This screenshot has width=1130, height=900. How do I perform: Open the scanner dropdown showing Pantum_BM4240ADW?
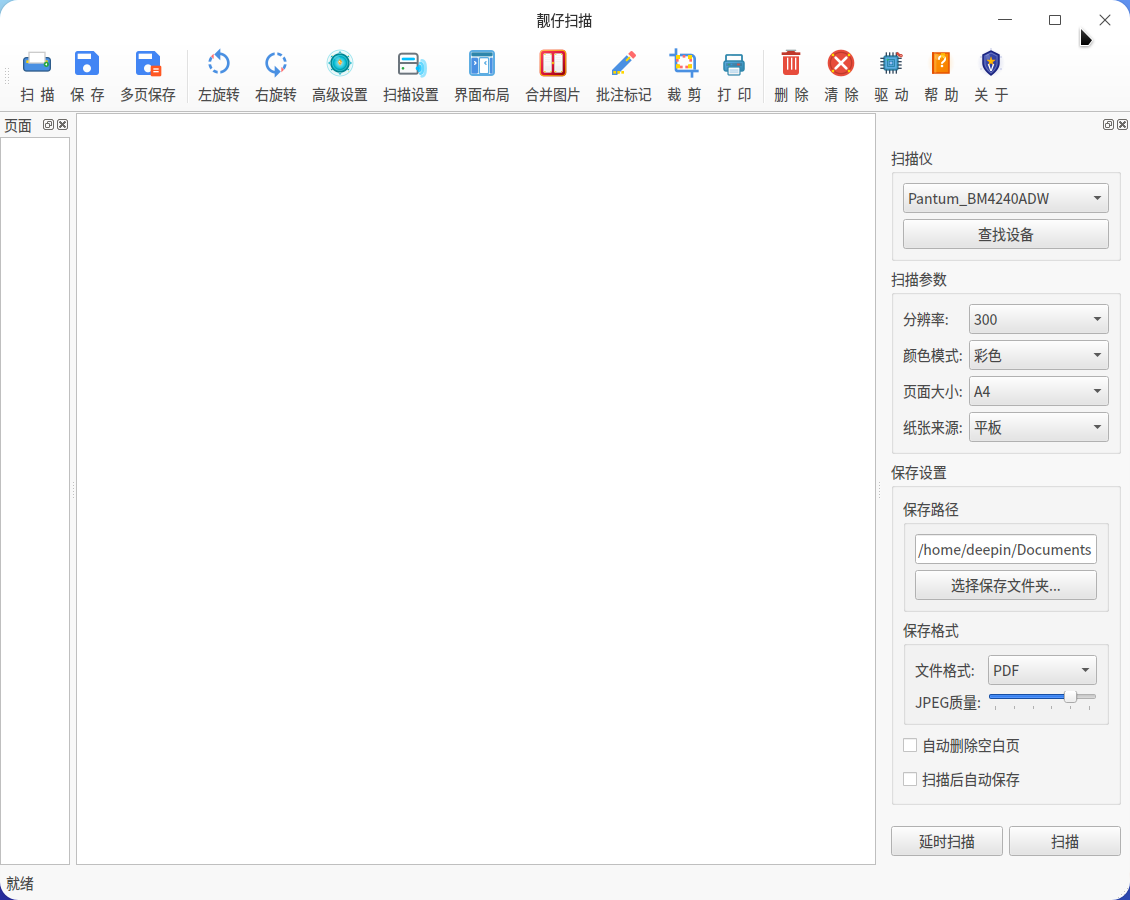click(x=1005, y=198)
